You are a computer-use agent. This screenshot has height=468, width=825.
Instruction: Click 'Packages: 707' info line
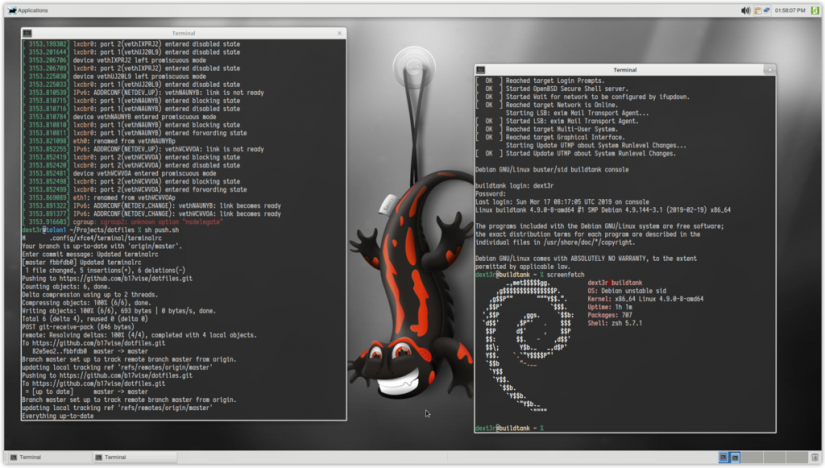pos(610,315)
